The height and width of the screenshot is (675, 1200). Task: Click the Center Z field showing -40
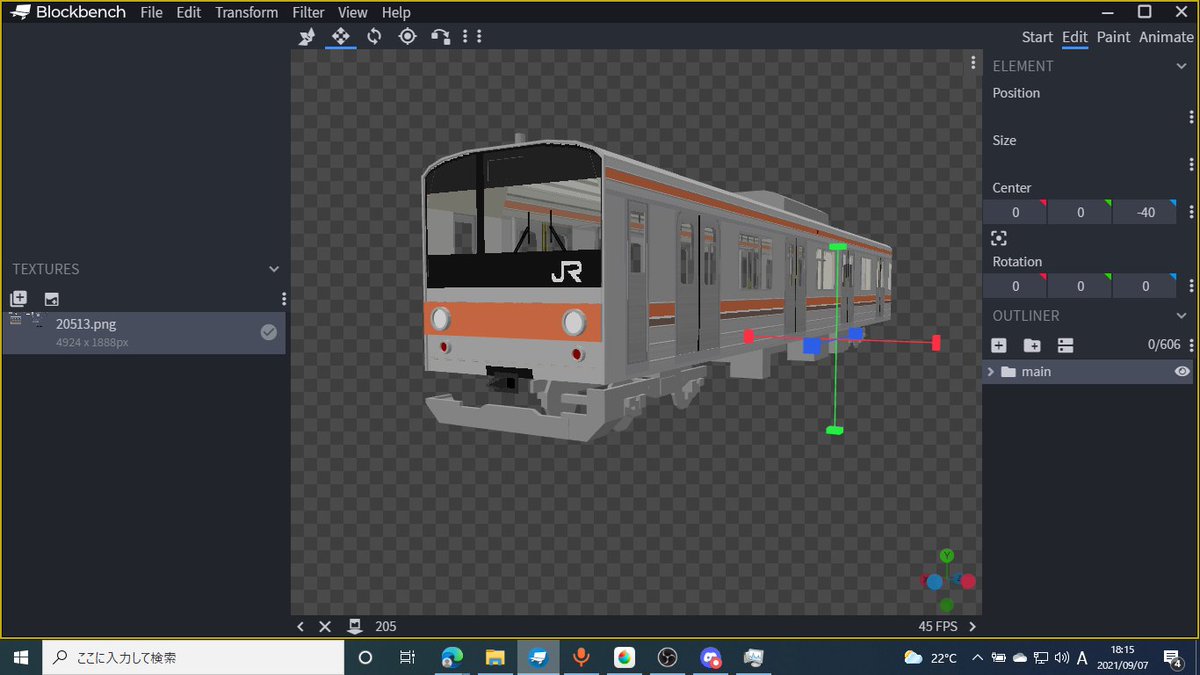click(x=1146, y=212)
